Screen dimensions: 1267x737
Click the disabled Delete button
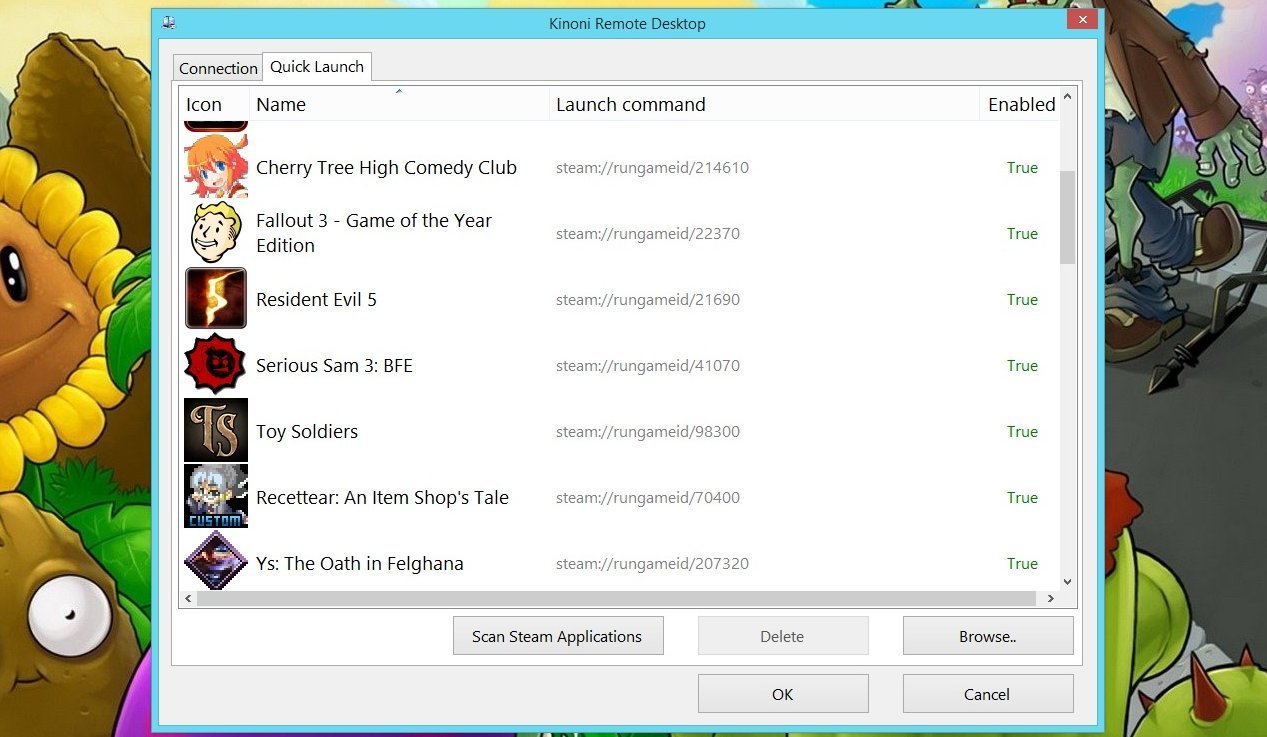coord(783,636)
